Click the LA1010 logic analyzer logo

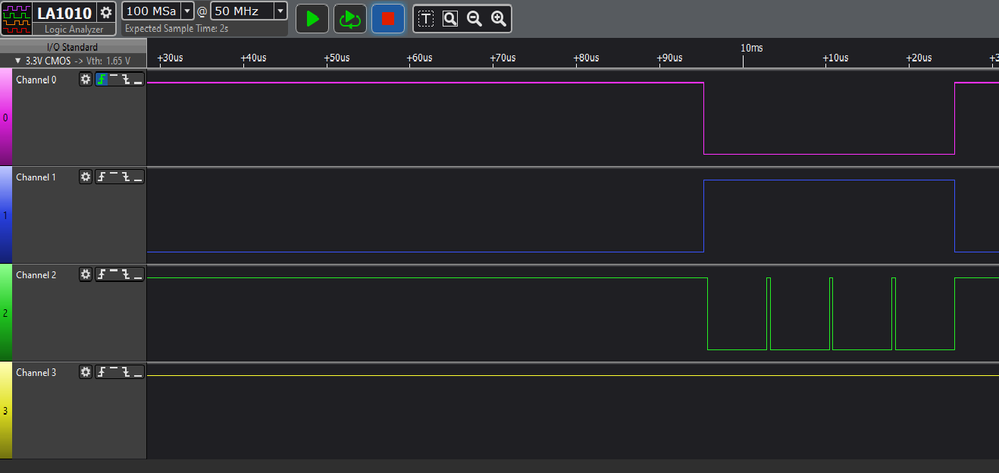point(17,18)
